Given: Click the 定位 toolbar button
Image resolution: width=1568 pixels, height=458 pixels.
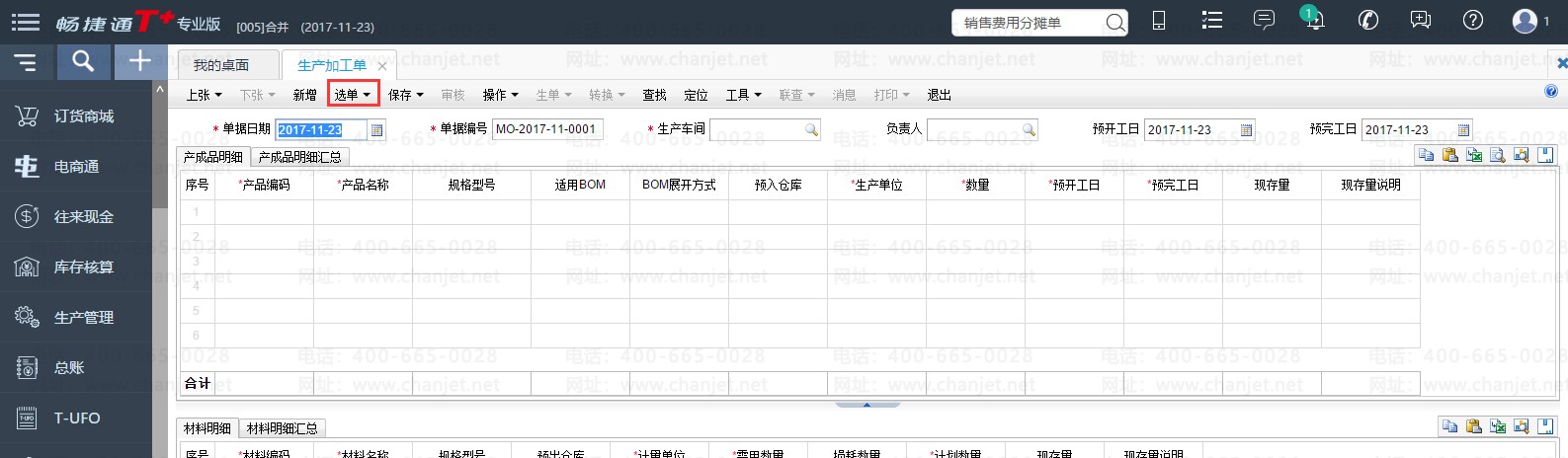Looking at the screenshot, I should click(x=696, y=95).
